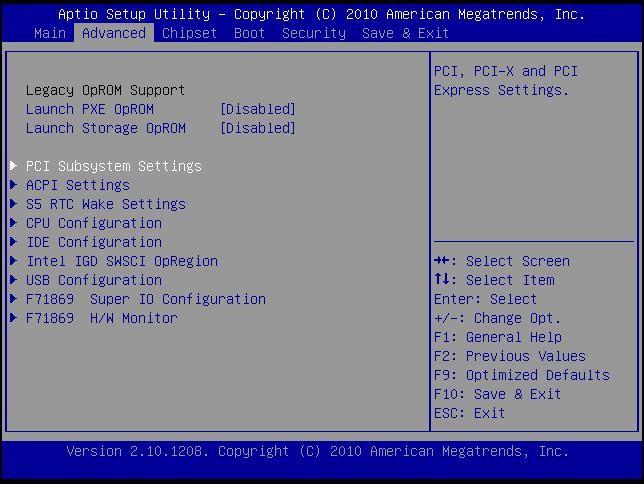Select the Launch PXE OpROM label
This screenshot has width=644, height=484.
[x=90, y=109]
